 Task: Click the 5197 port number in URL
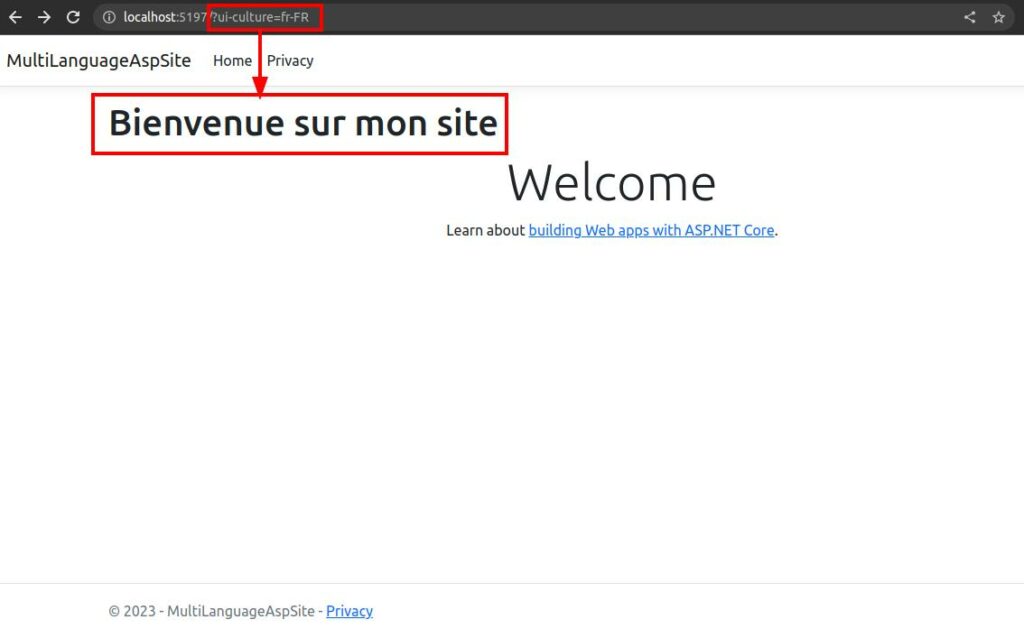193,17
